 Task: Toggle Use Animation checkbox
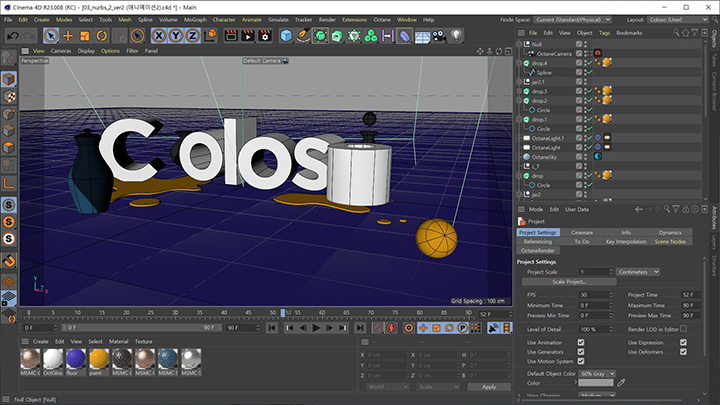click(x=581, y=343)
